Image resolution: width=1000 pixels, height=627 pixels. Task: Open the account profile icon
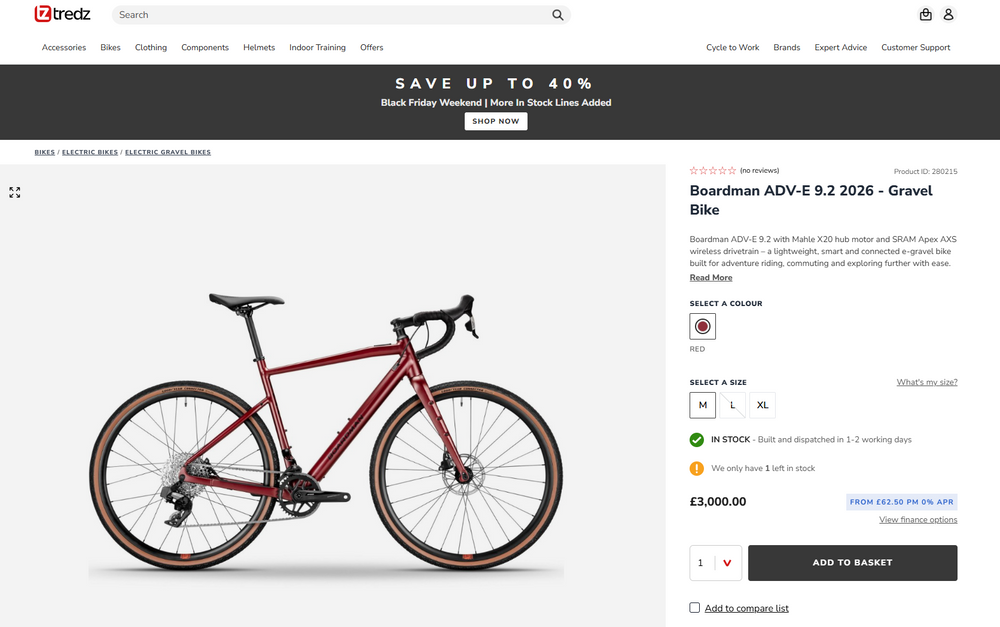pos(948,14)
